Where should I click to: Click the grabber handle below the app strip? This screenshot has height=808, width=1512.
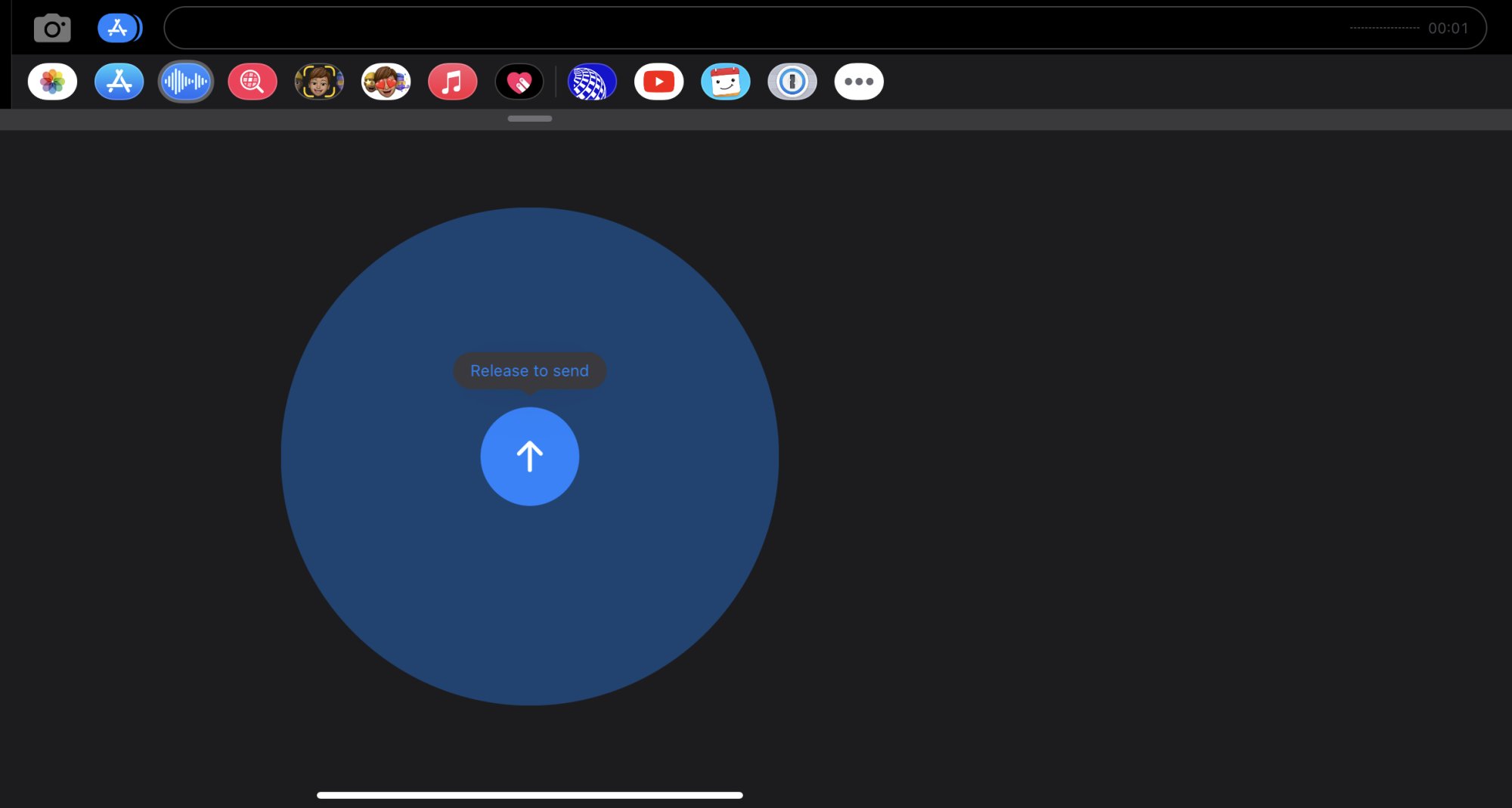coord(529,119)
